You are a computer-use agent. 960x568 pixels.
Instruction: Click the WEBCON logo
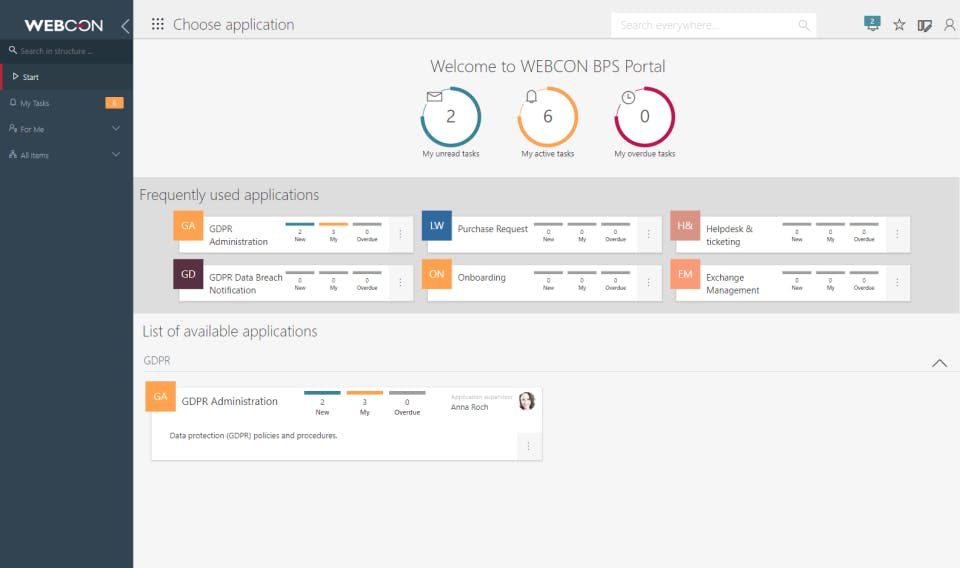[x=64, y=26]
